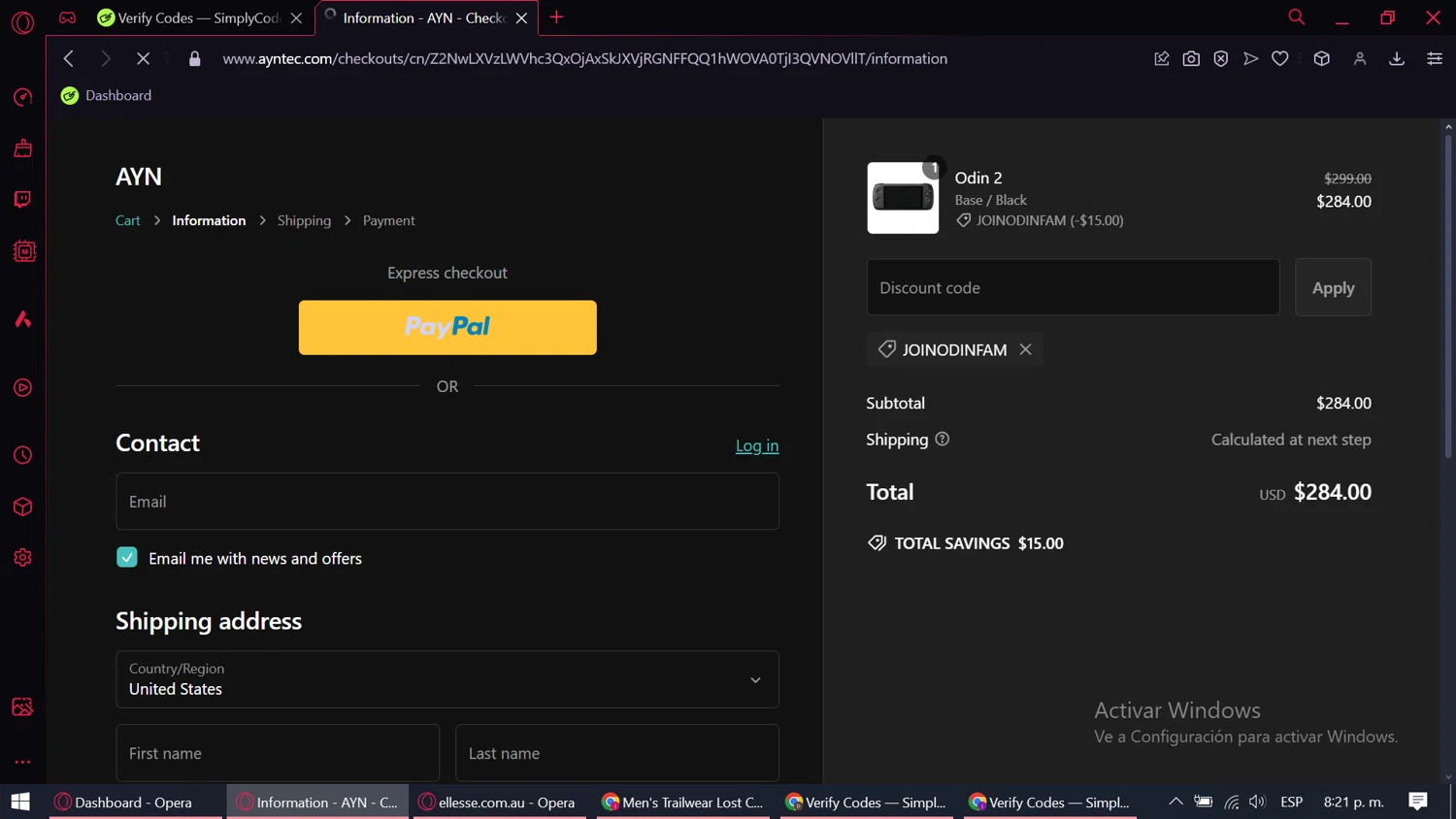
Task: Uncheck Email me with news and offers
Action: point(127,557)
